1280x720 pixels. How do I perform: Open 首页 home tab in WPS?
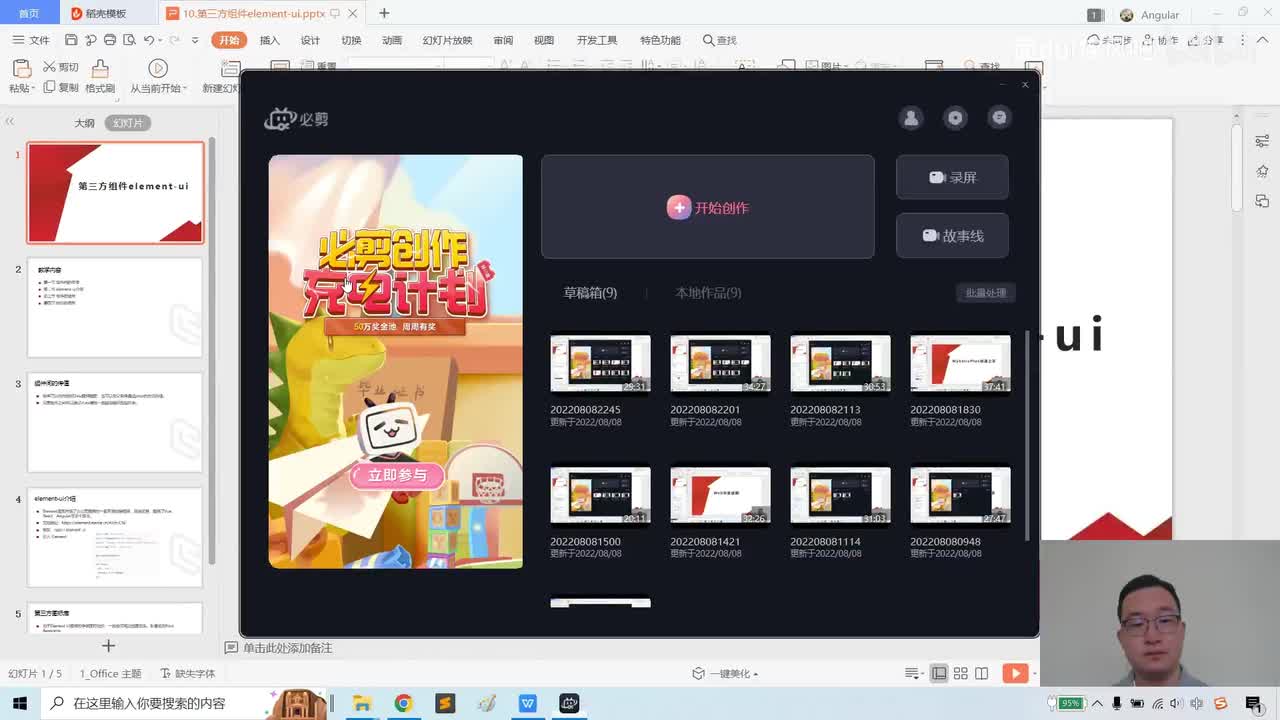(29, 14)
